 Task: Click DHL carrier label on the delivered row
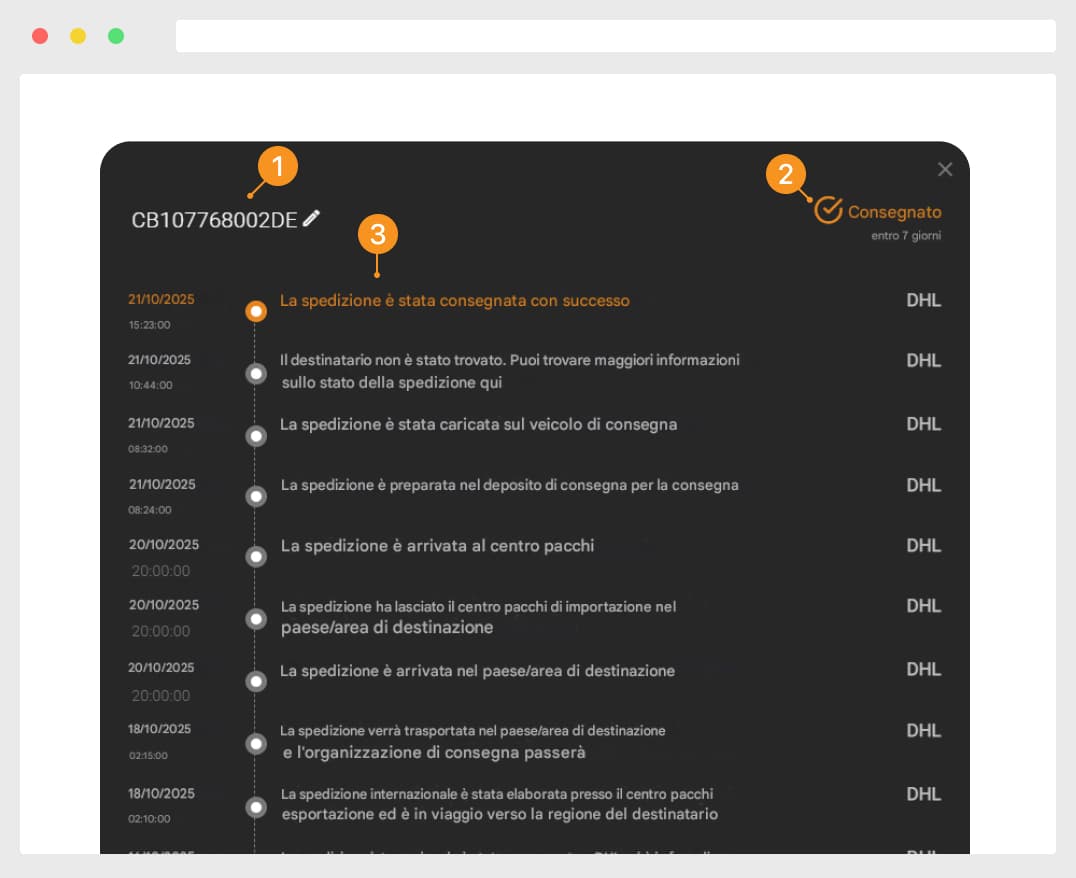tap(923, 300)
